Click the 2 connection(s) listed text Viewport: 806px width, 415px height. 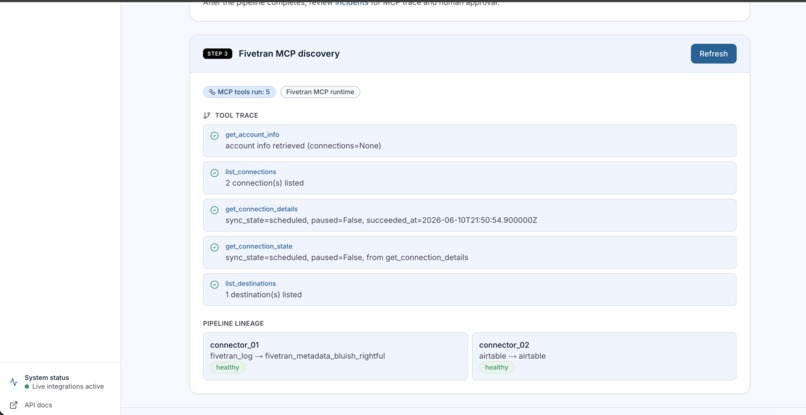click(x=264, y=183)
